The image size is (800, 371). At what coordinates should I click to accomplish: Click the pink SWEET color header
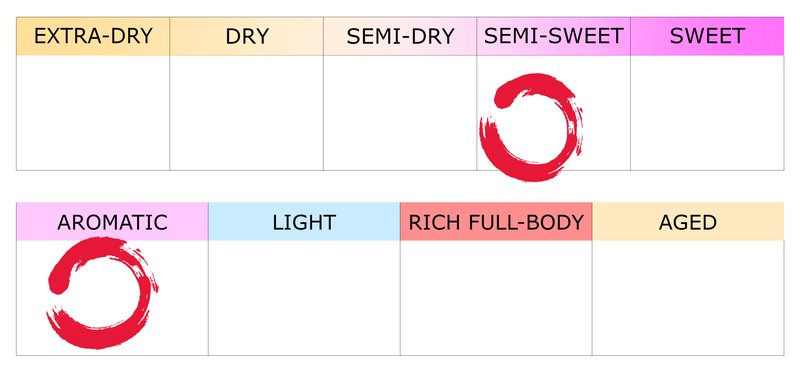click(x=707, y=36)
